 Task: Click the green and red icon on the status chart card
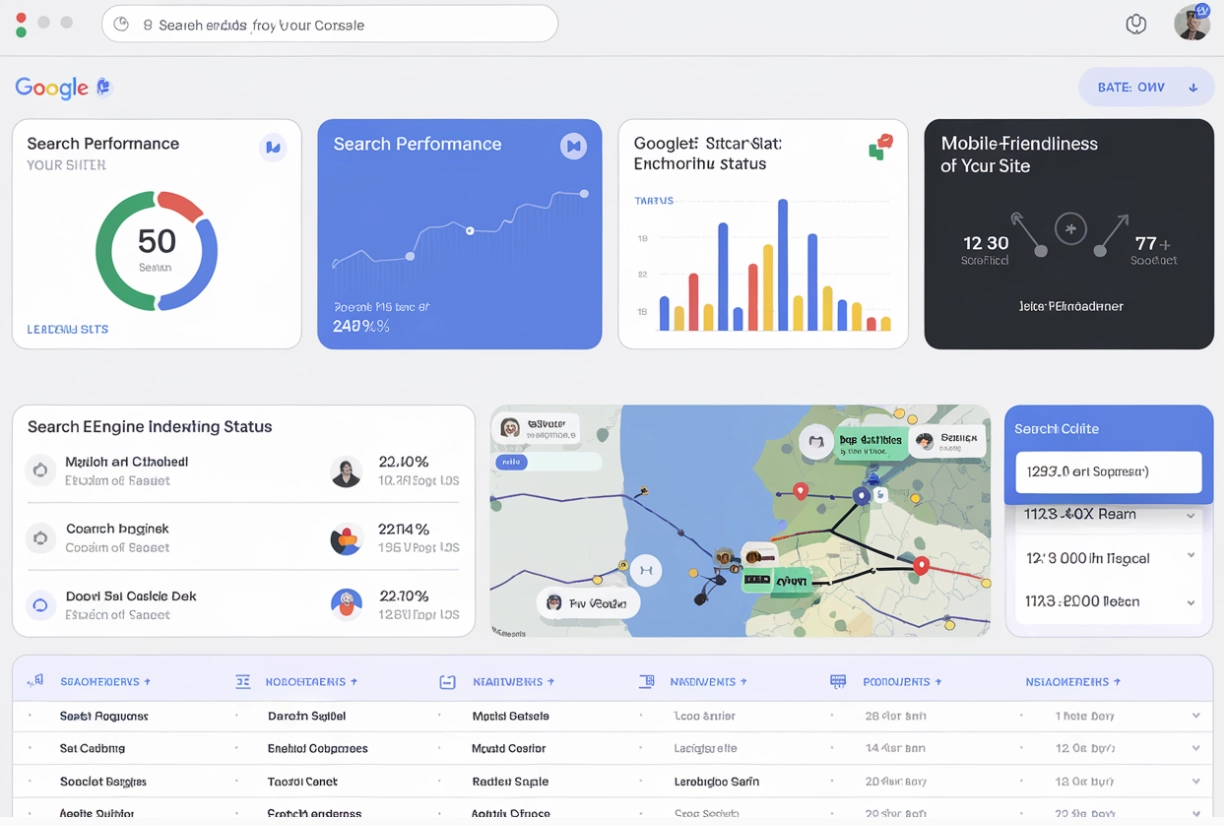pyautogui.click(x=880, y=147)
